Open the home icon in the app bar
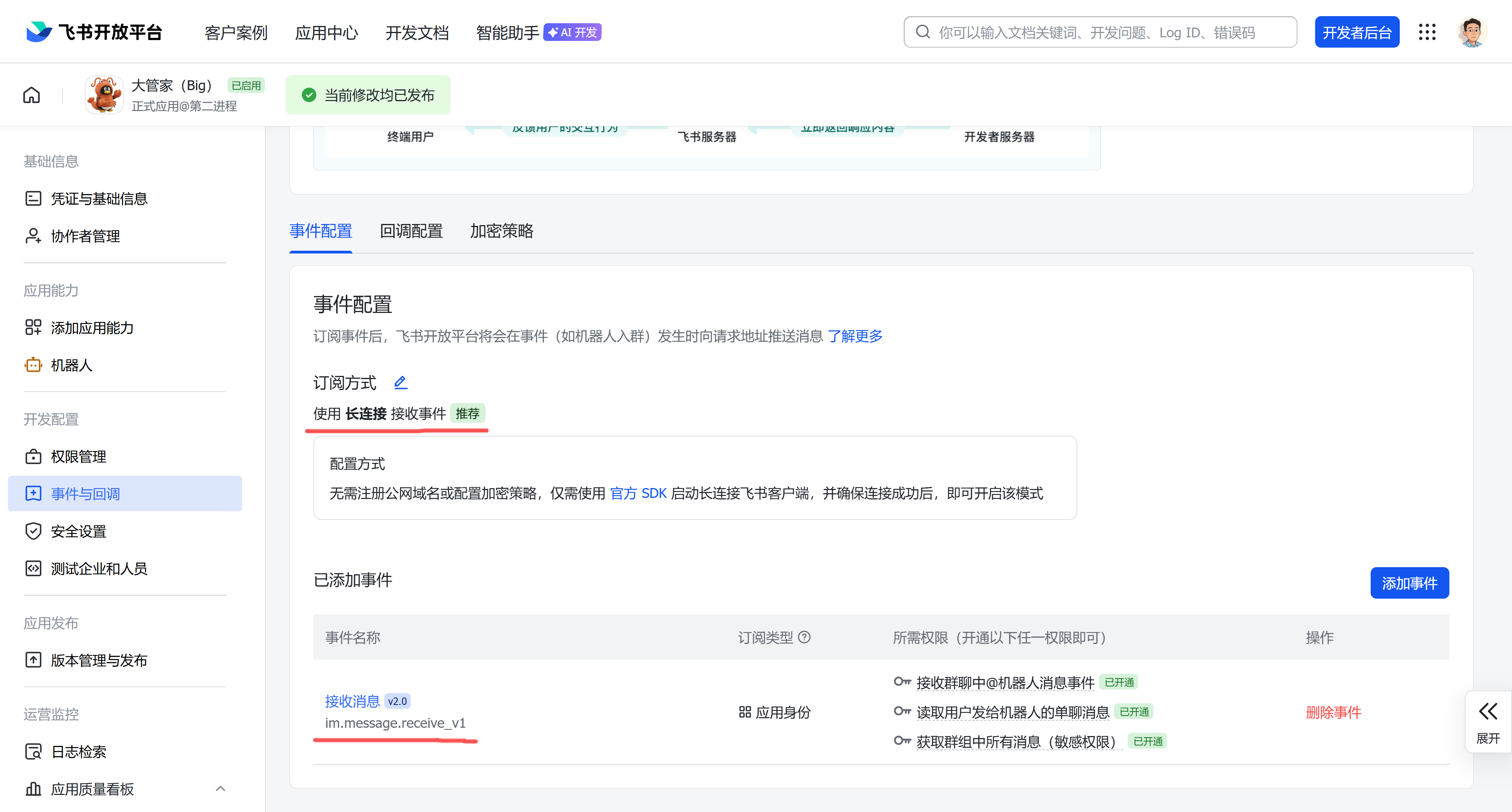 point(31,94)
